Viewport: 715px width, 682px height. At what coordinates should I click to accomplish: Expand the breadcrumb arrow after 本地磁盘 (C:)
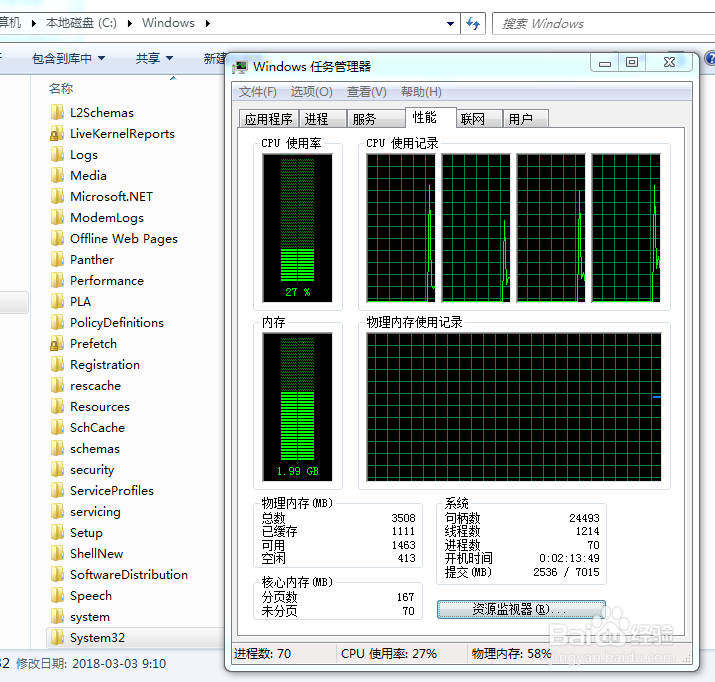click(130, 23)
